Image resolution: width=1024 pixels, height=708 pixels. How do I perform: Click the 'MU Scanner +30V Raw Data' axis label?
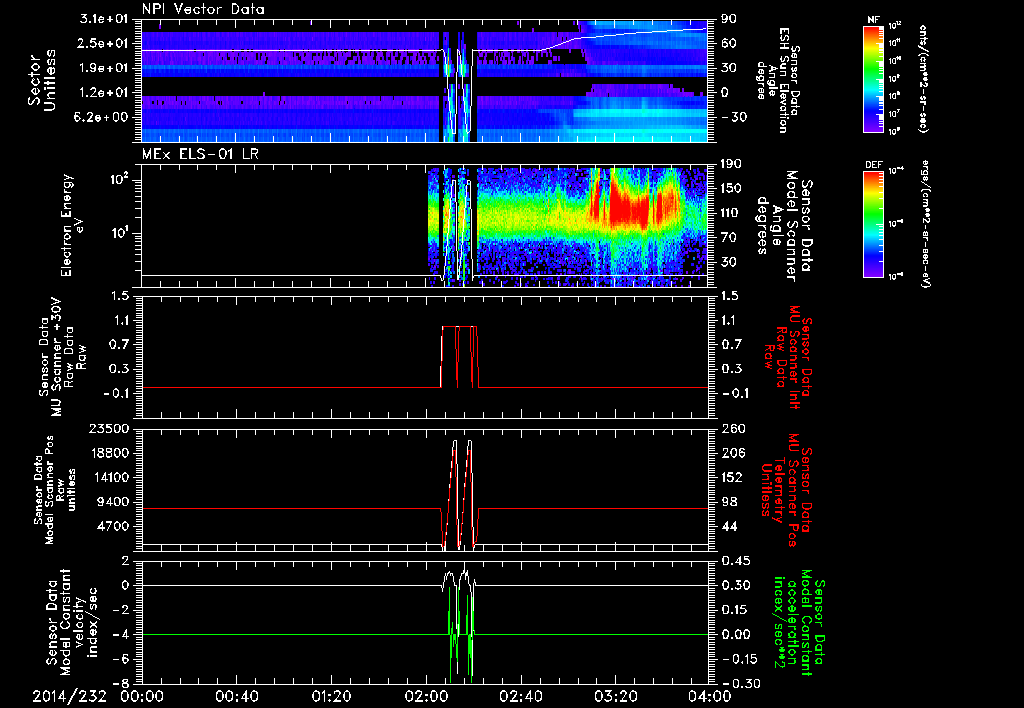point(62,358)
